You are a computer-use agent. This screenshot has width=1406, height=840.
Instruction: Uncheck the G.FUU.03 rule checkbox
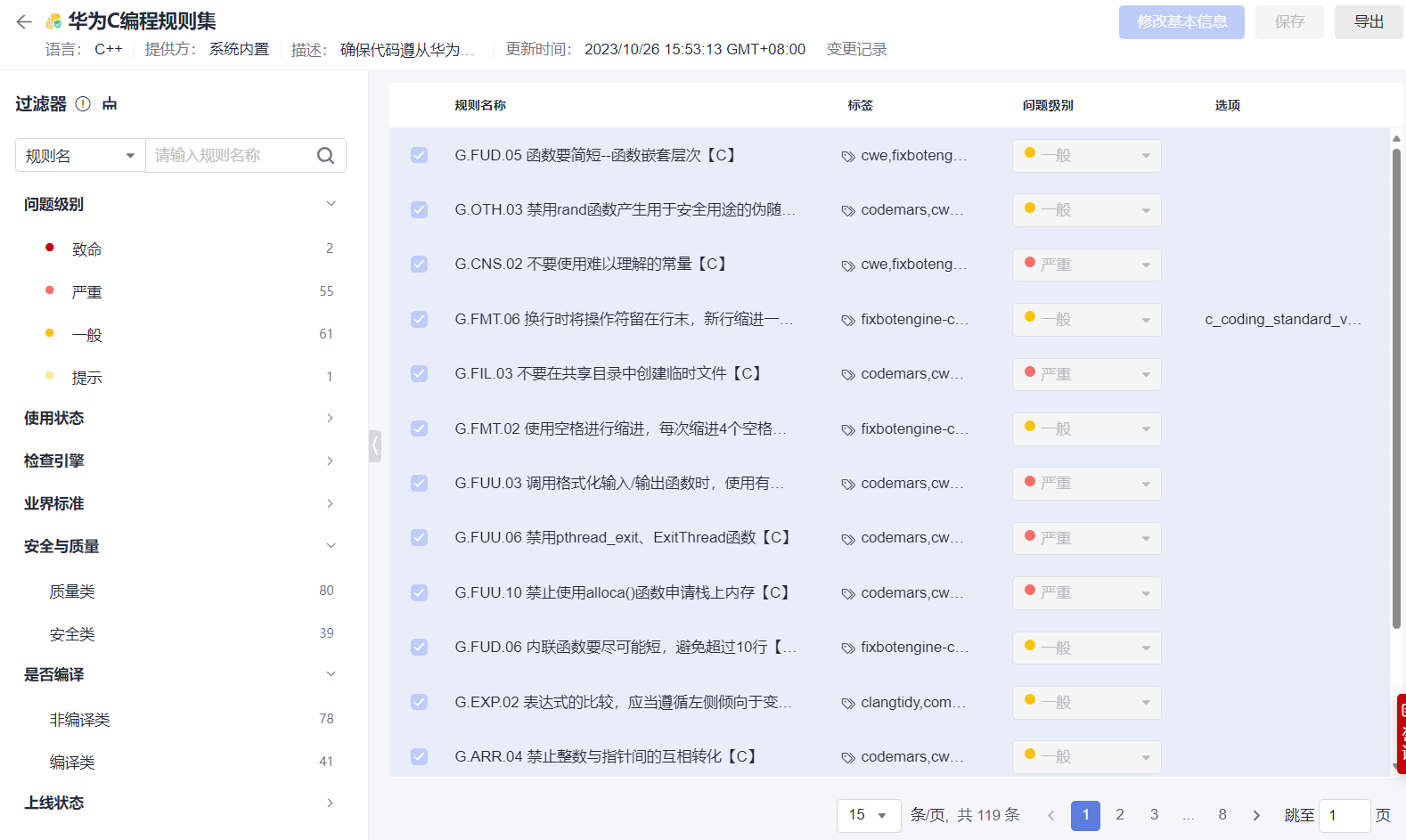pyautogui.click(x=419, y=483)
